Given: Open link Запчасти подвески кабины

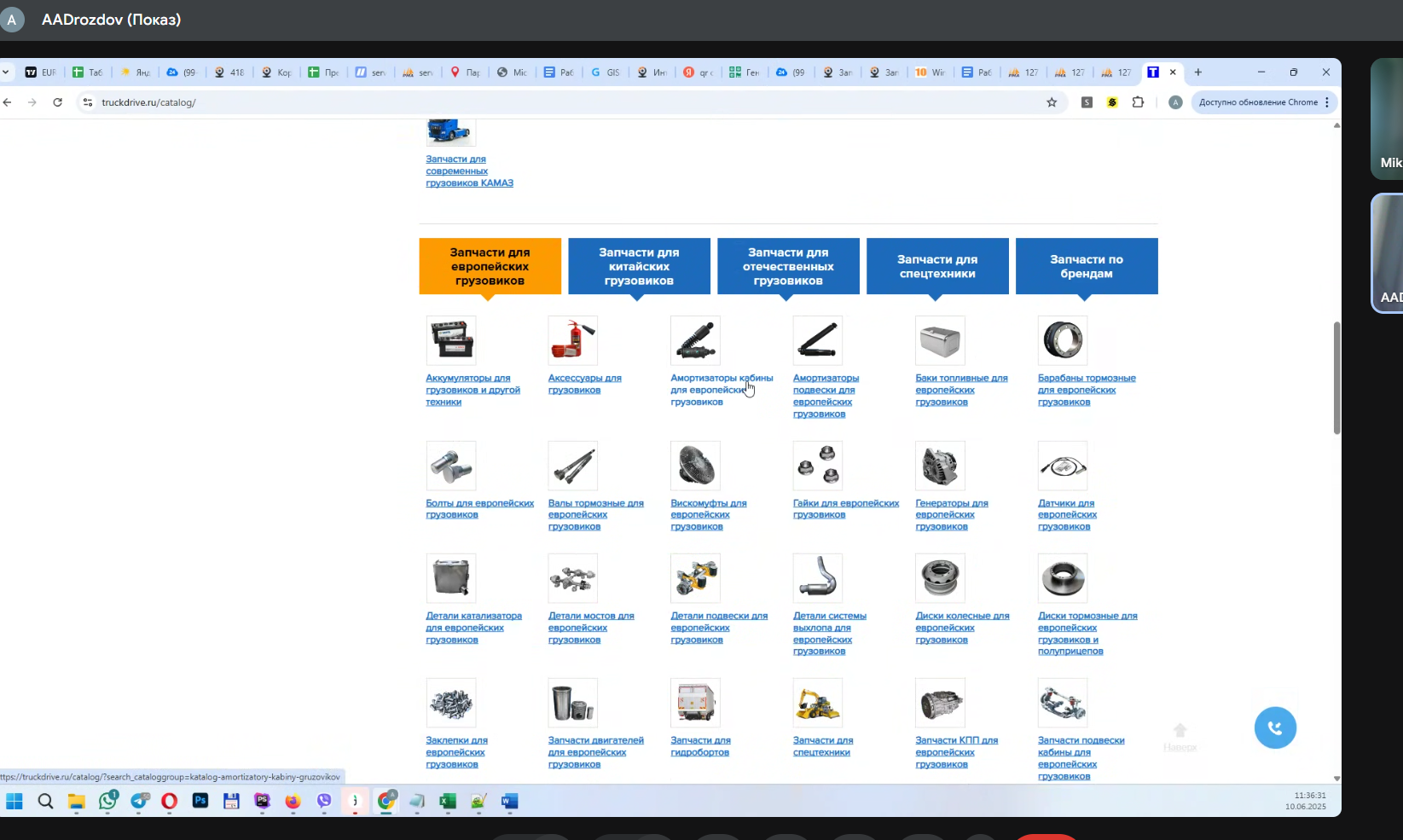Looking at the screenshot, I should point(1081,758).
